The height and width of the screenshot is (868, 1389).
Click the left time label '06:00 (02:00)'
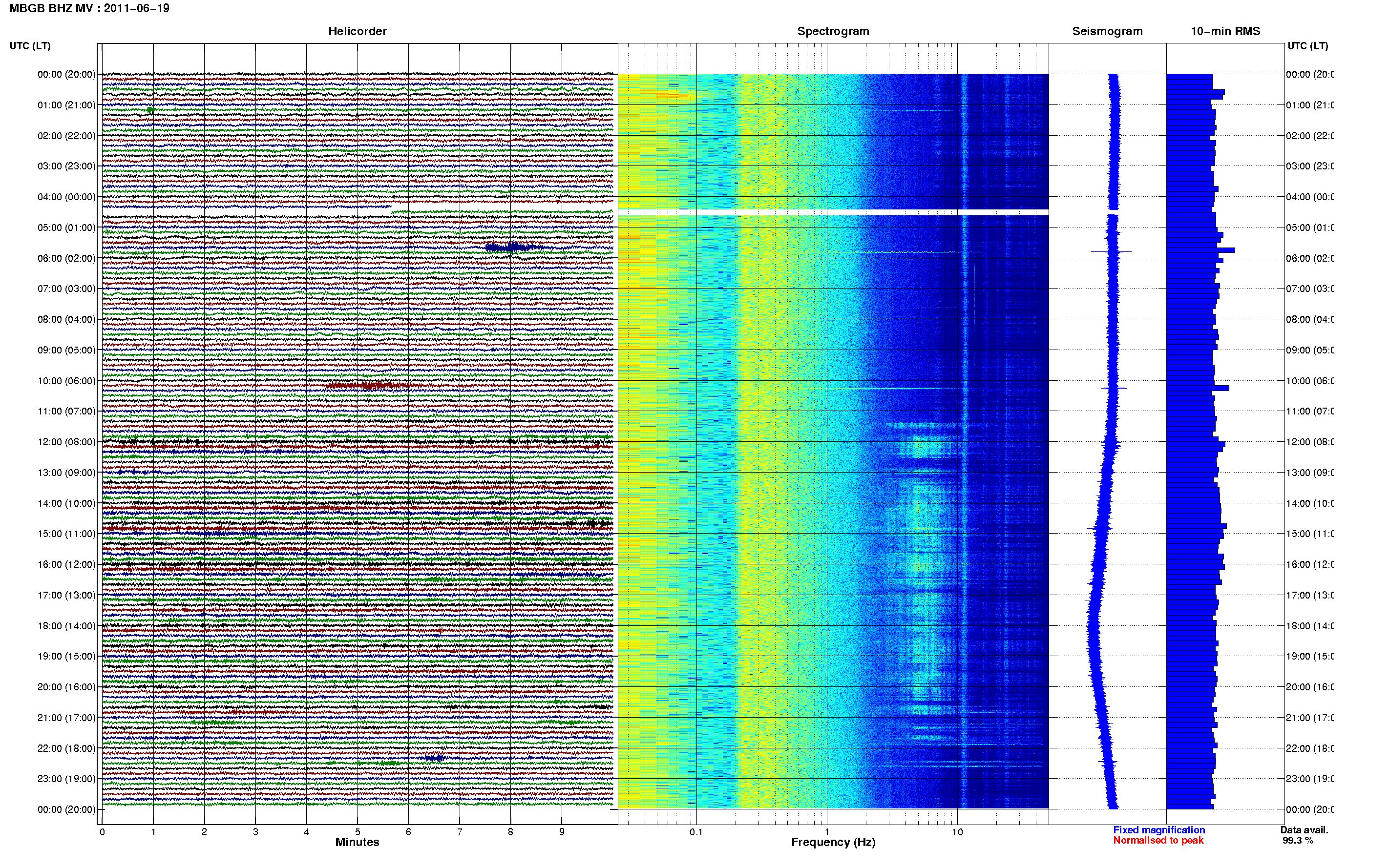point(66,258)
